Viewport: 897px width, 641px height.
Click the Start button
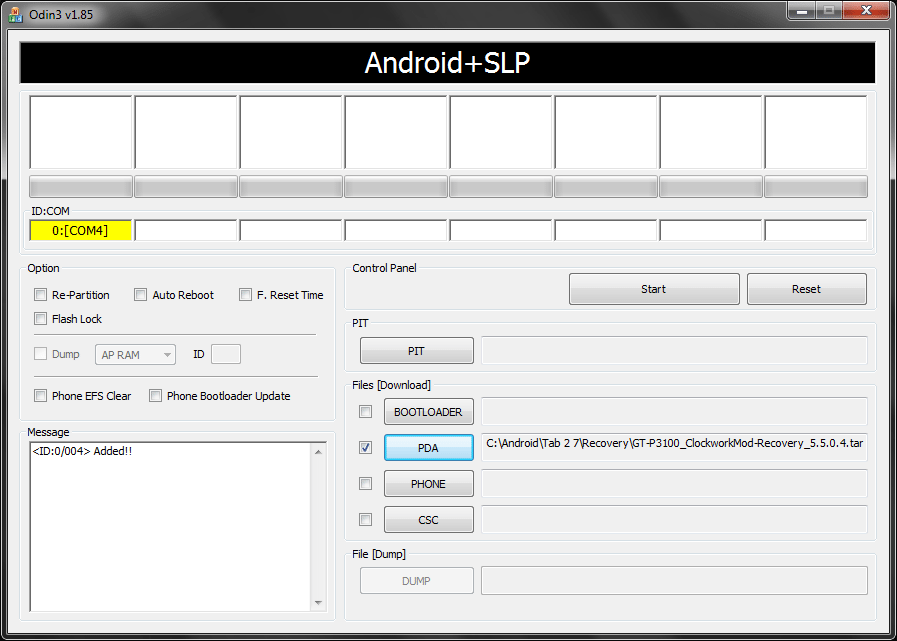(x=654, y=289)
